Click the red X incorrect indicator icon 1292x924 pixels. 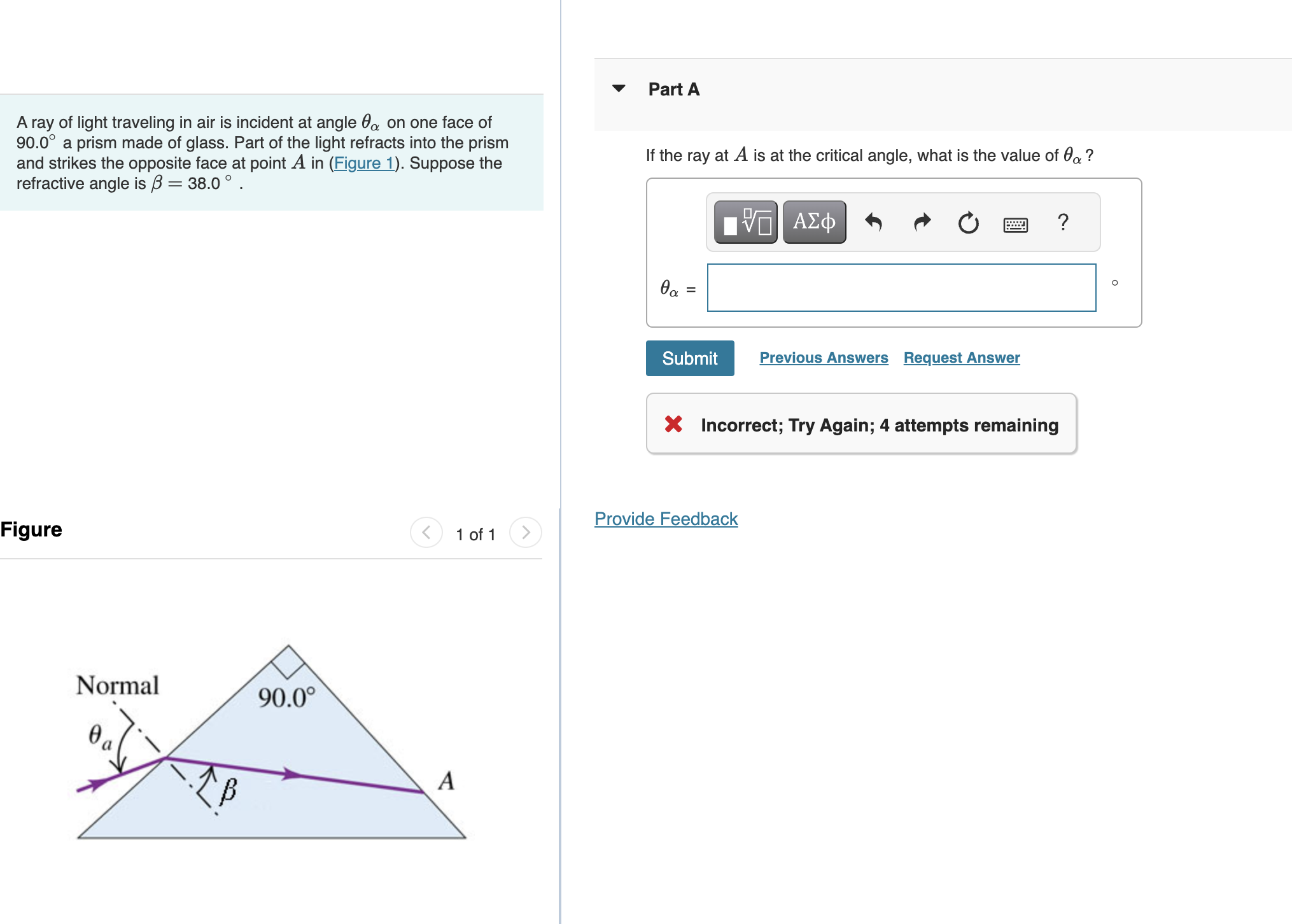(675, 424)
